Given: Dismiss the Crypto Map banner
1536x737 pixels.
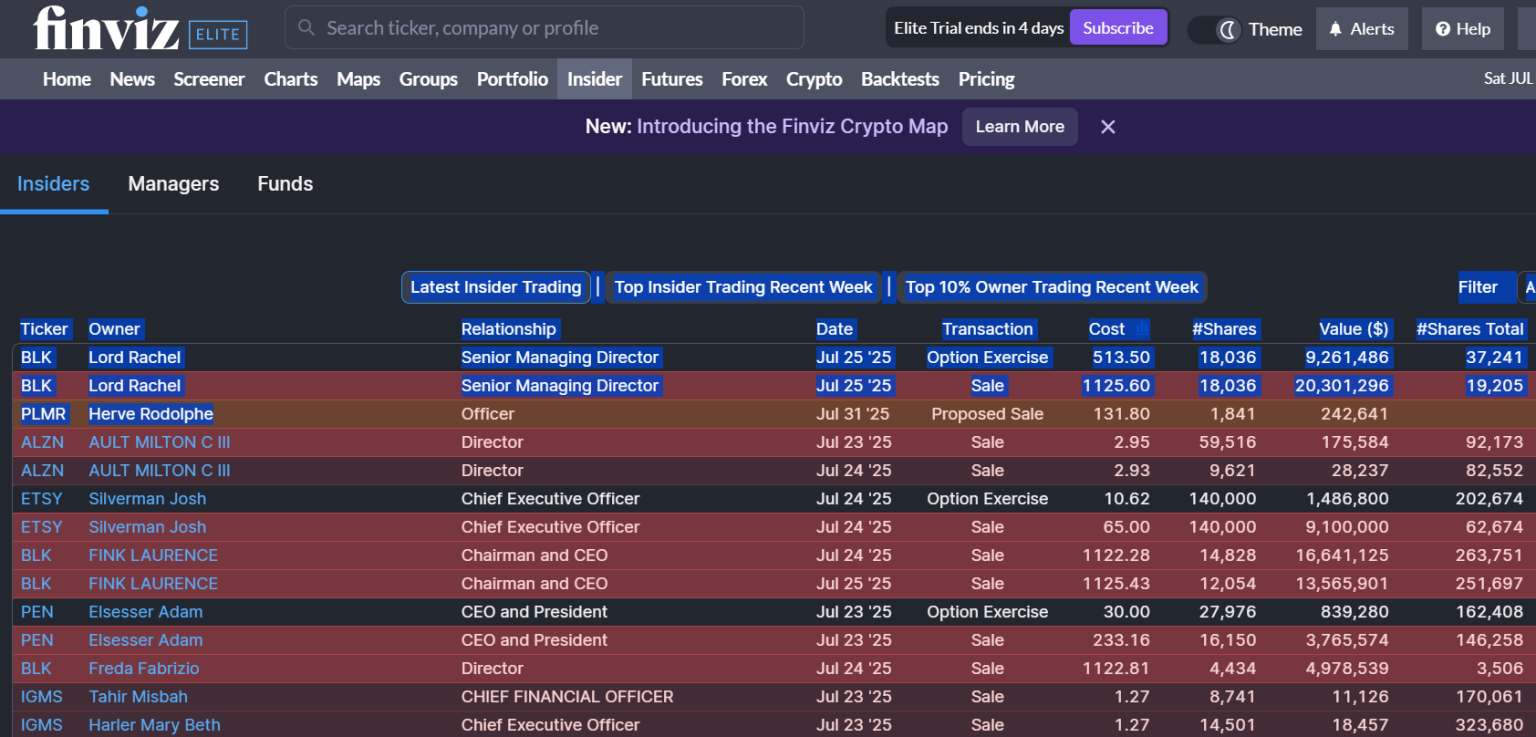Looking at the screenshot, I should [1107, 126].
